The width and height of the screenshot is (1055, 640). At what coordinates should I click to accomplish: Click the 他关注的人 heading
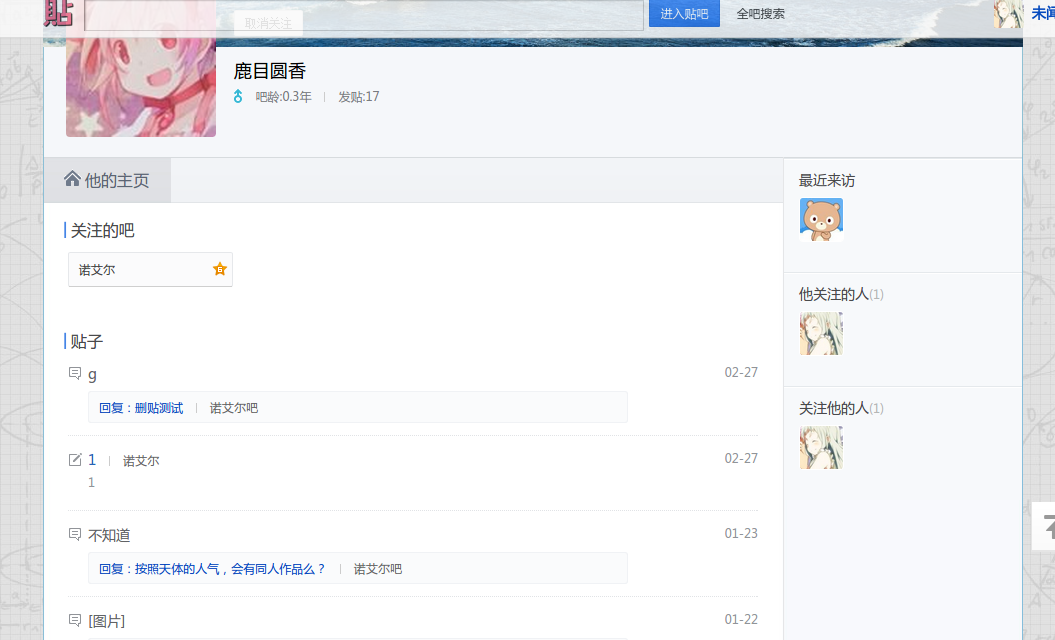841,294
